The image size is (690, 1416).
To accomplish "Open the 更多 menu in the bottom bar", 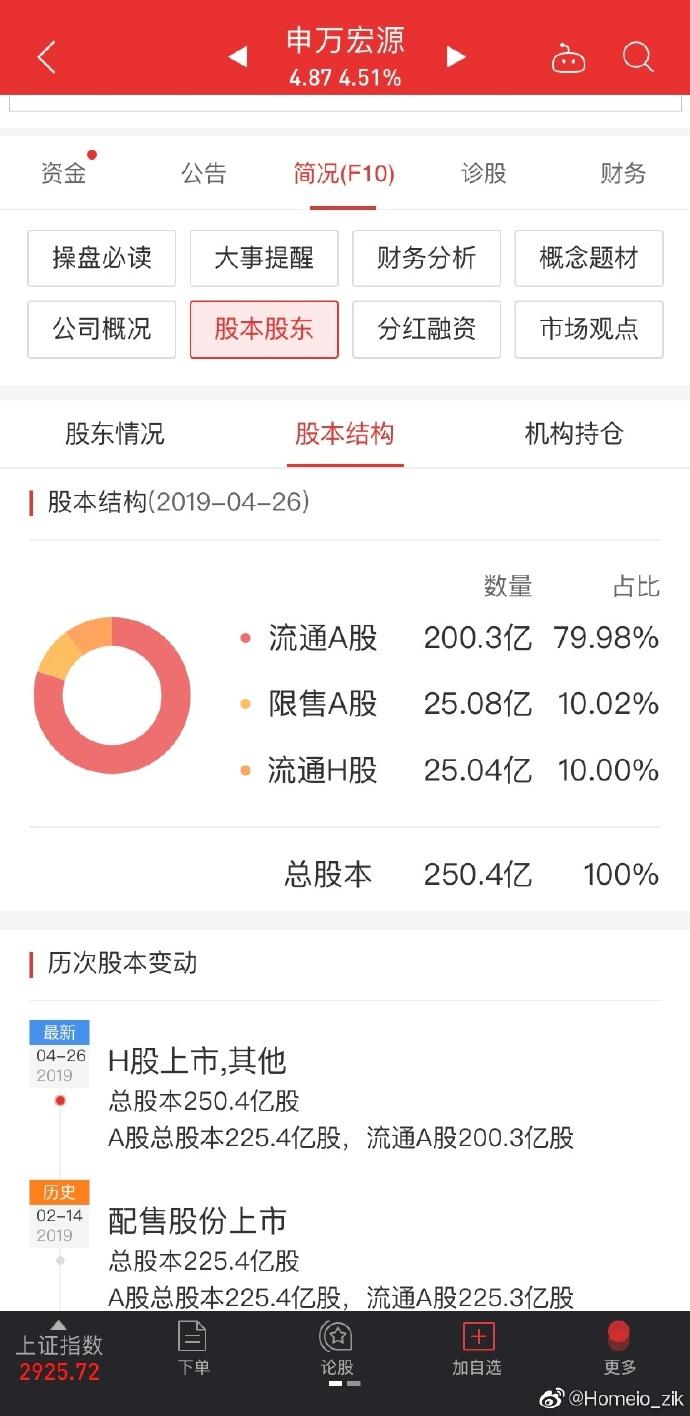I will 619,1352.
